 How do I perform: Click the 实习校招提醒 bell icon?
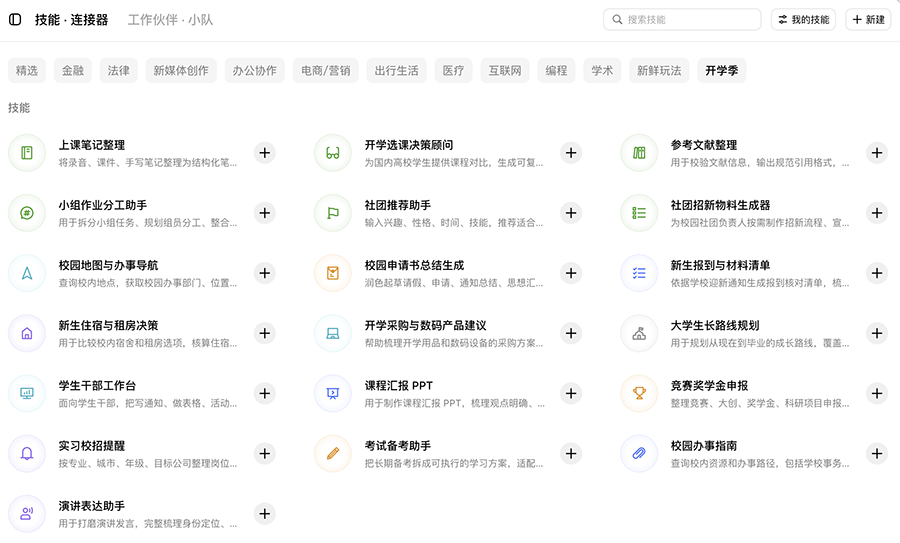tap(27, 453)
